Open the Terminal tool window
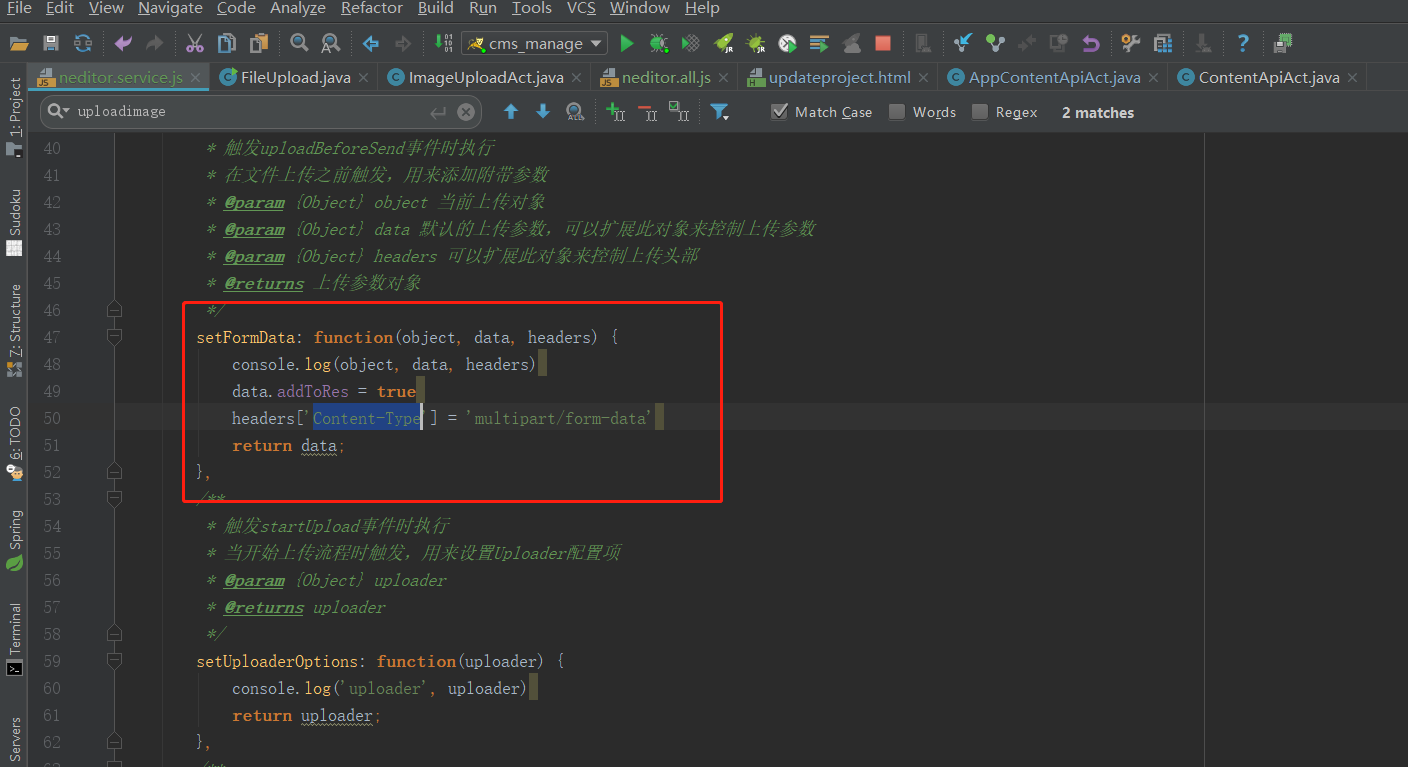Image resolution: width=1408 pixels, height=767 pixels. point(15,638)
